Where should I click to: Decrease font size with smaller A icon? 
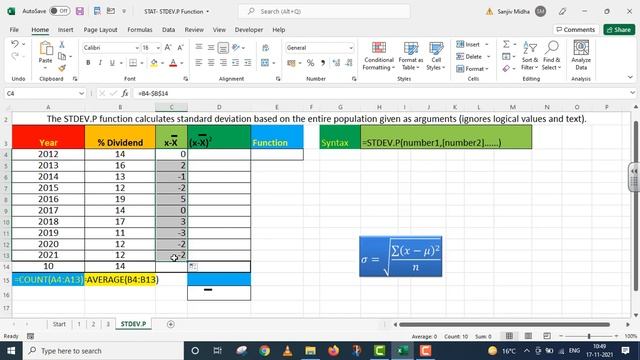tap(180, 48)
